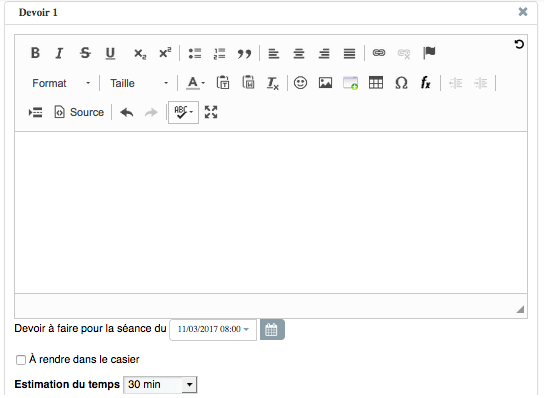Align text to the left
This screenshot has height=398, width=544.
click(x=274, y=53)
